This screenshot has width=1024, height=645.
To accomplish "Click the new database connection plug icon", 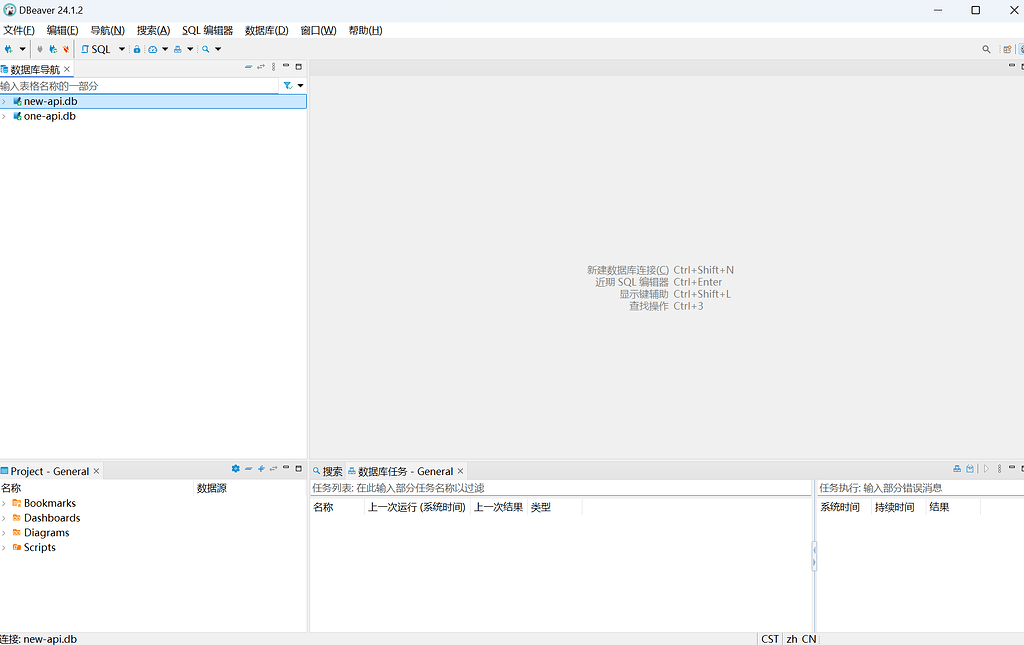I will tap(8, 49).
